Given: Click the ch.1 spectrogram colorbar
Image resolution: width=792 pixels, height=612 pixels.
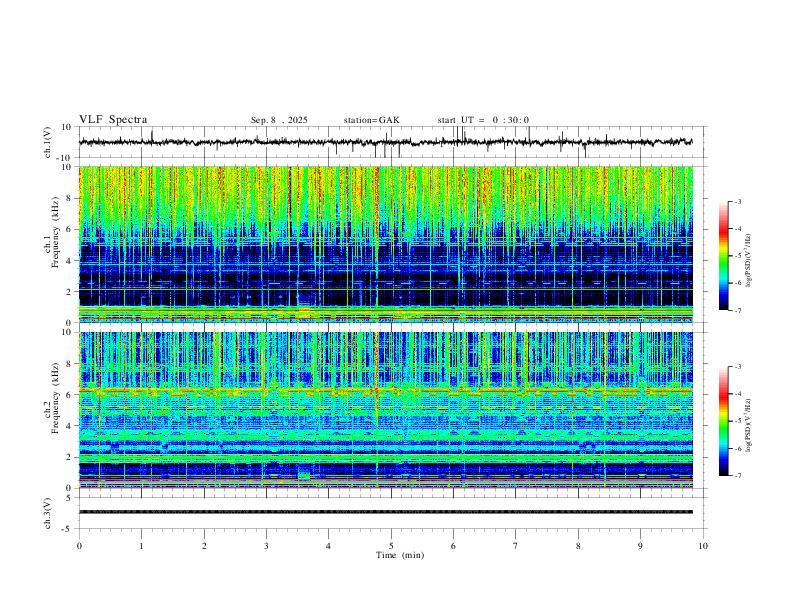Looking at the screenshot, I should coord(724,256).
